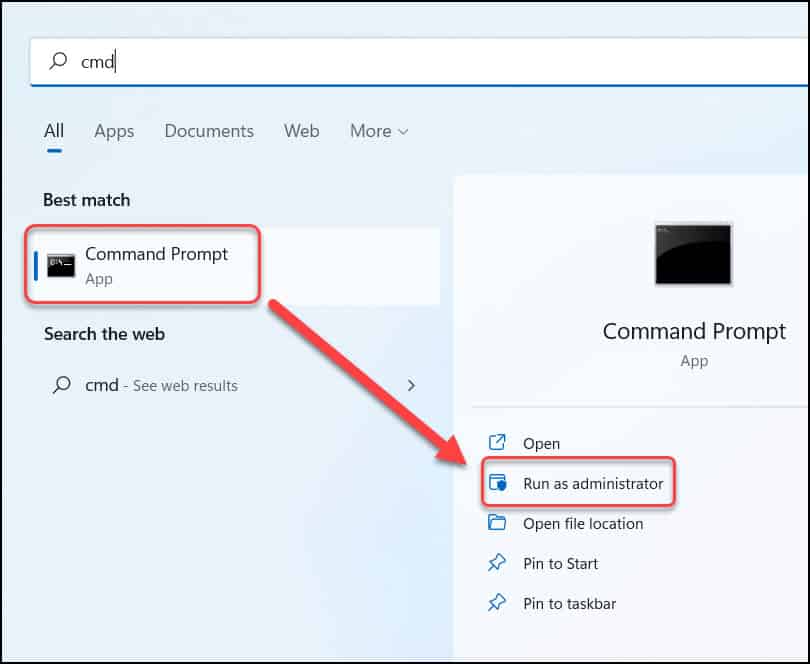Click cmd - See web results
Viewport: 810px width, 664px height.
(165, 385)
